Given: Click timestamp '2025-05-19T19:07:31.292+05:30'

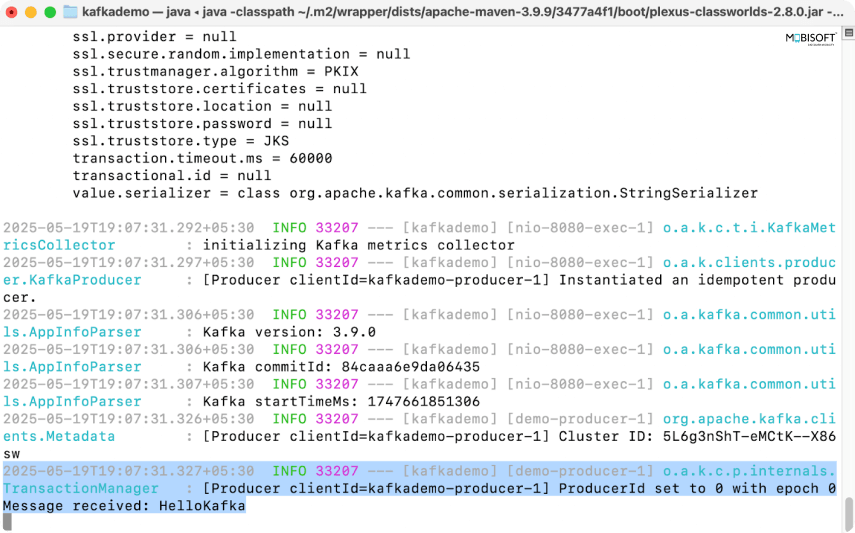Looking at the screenshot, I should click(129, 227).
